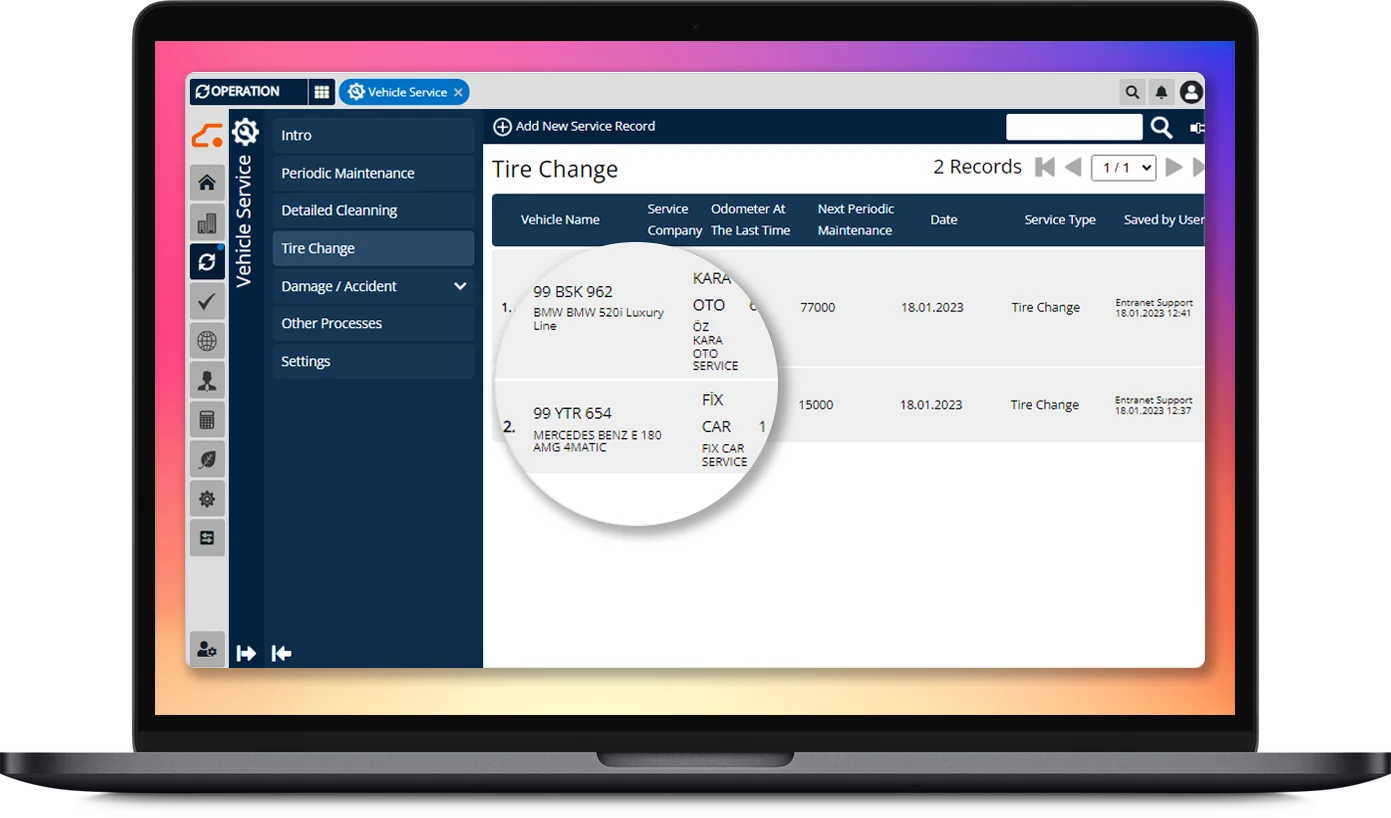This screenshot has width=1391, height=818.
Task: Click the magnifier icon next to search field
Action: click(x=1161, y=127)
